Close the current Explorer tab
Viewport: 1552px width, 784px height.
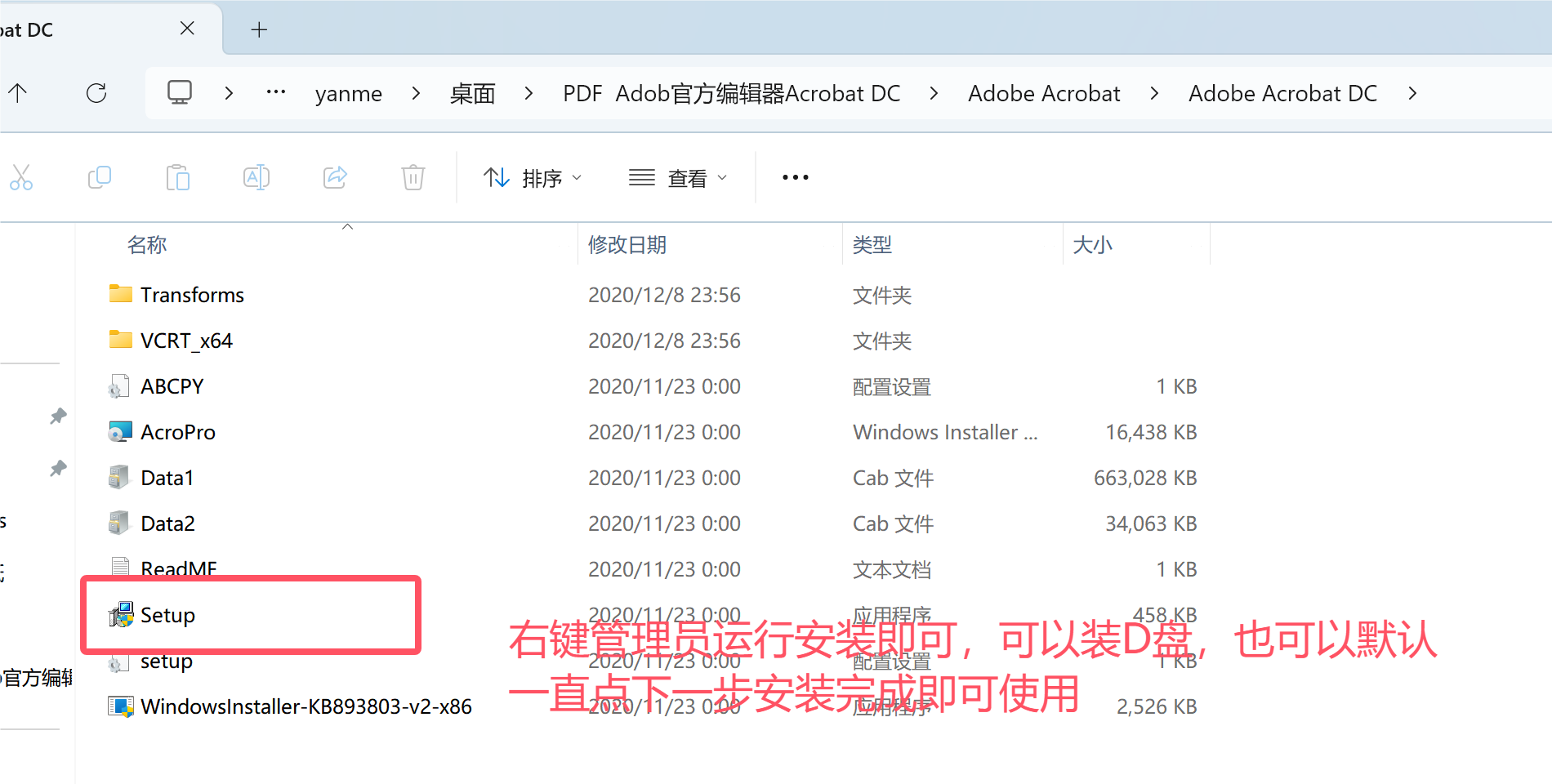click(187, 29)
